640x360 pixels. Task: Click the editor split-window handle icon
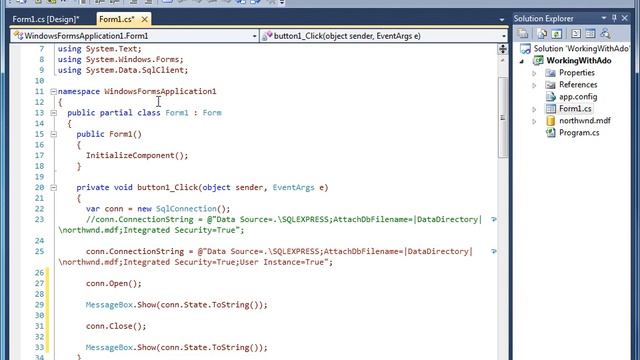pyautogui.click(x=502, y=49)
